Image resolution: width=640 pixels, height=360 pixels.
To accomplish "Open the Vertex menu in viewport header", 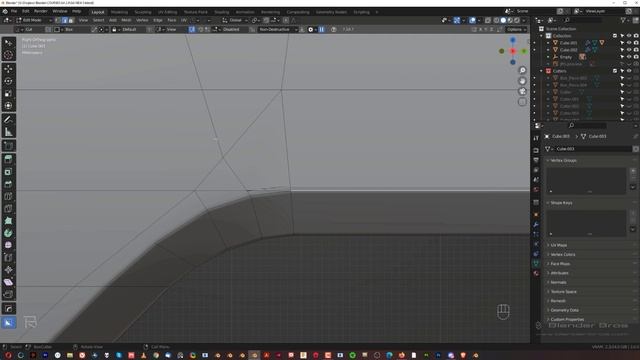I will tap(142, 20).
